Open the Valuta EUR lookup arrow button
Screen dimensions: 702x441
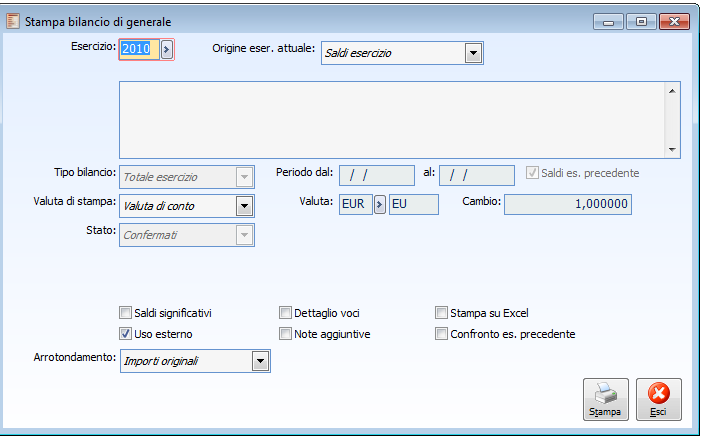point(380,205)
